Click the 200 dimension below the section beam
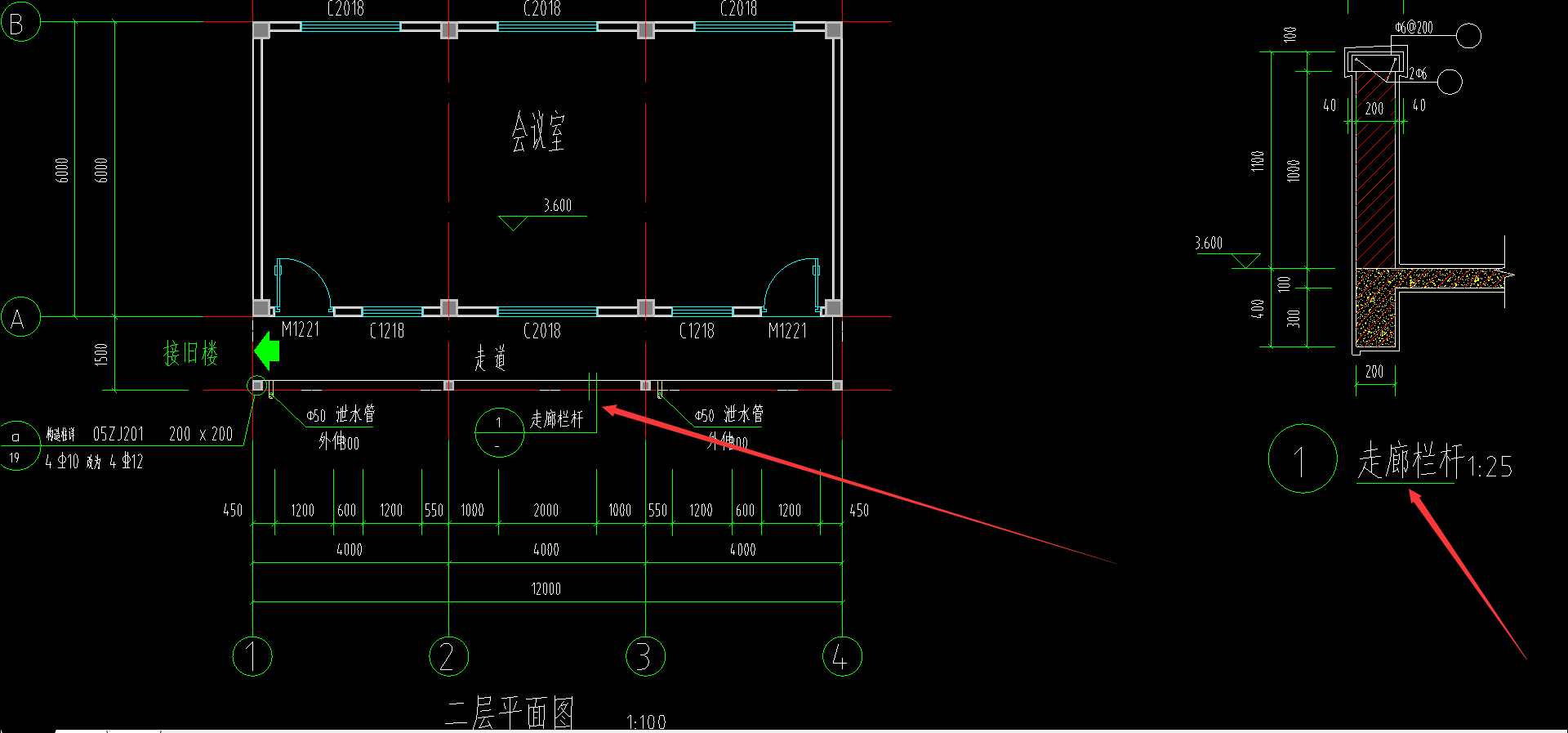The width and height of the screenshot is (1568, 733). point(1374,372)
